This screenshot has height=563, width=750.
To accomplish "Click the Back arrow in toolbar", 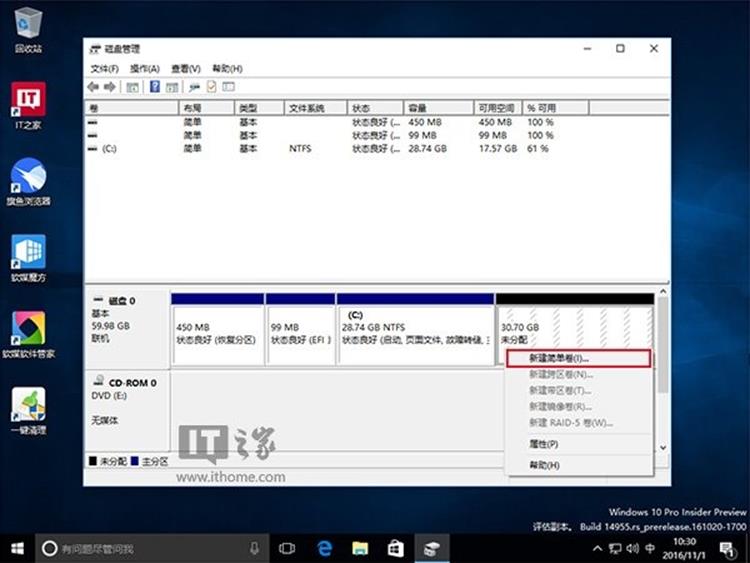I will coord(94,87).
